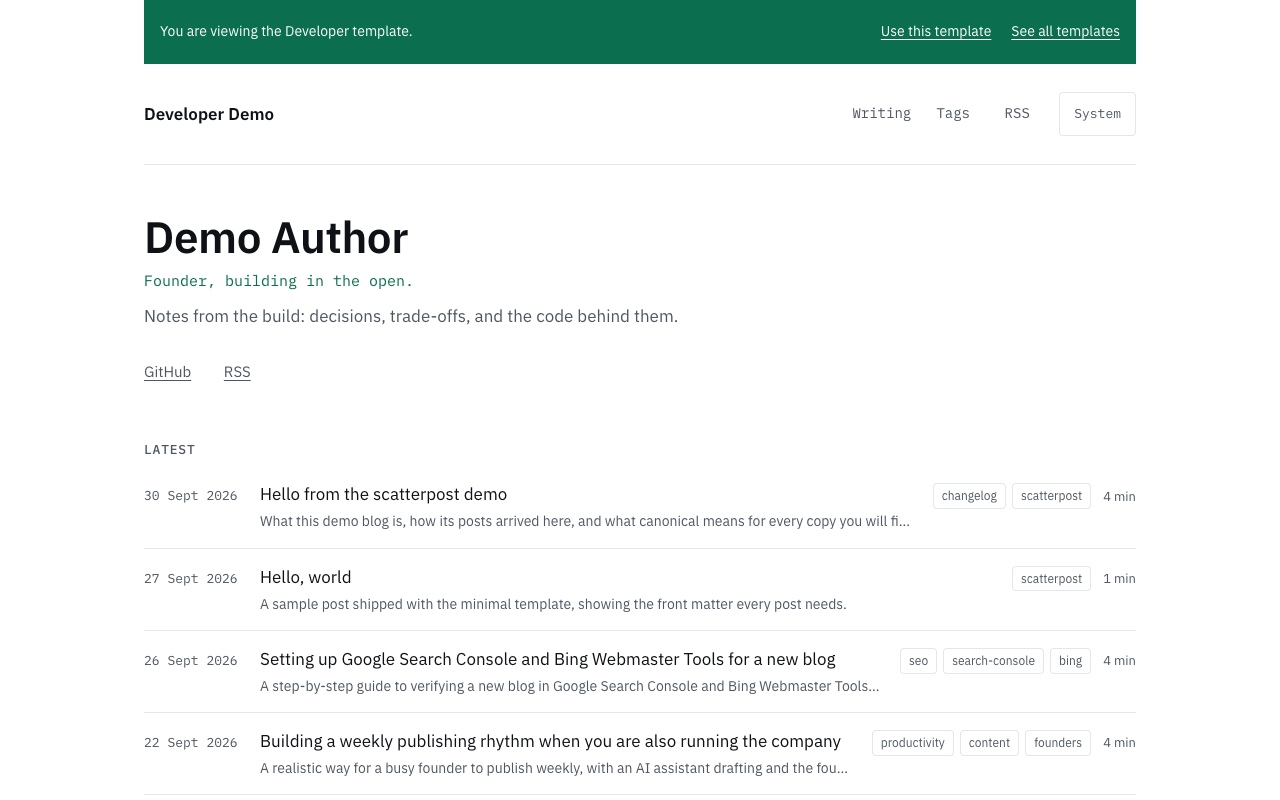Open the Google Search Console setup post
The height and width of the screenshot is (800, 1280).
point(547,659)
